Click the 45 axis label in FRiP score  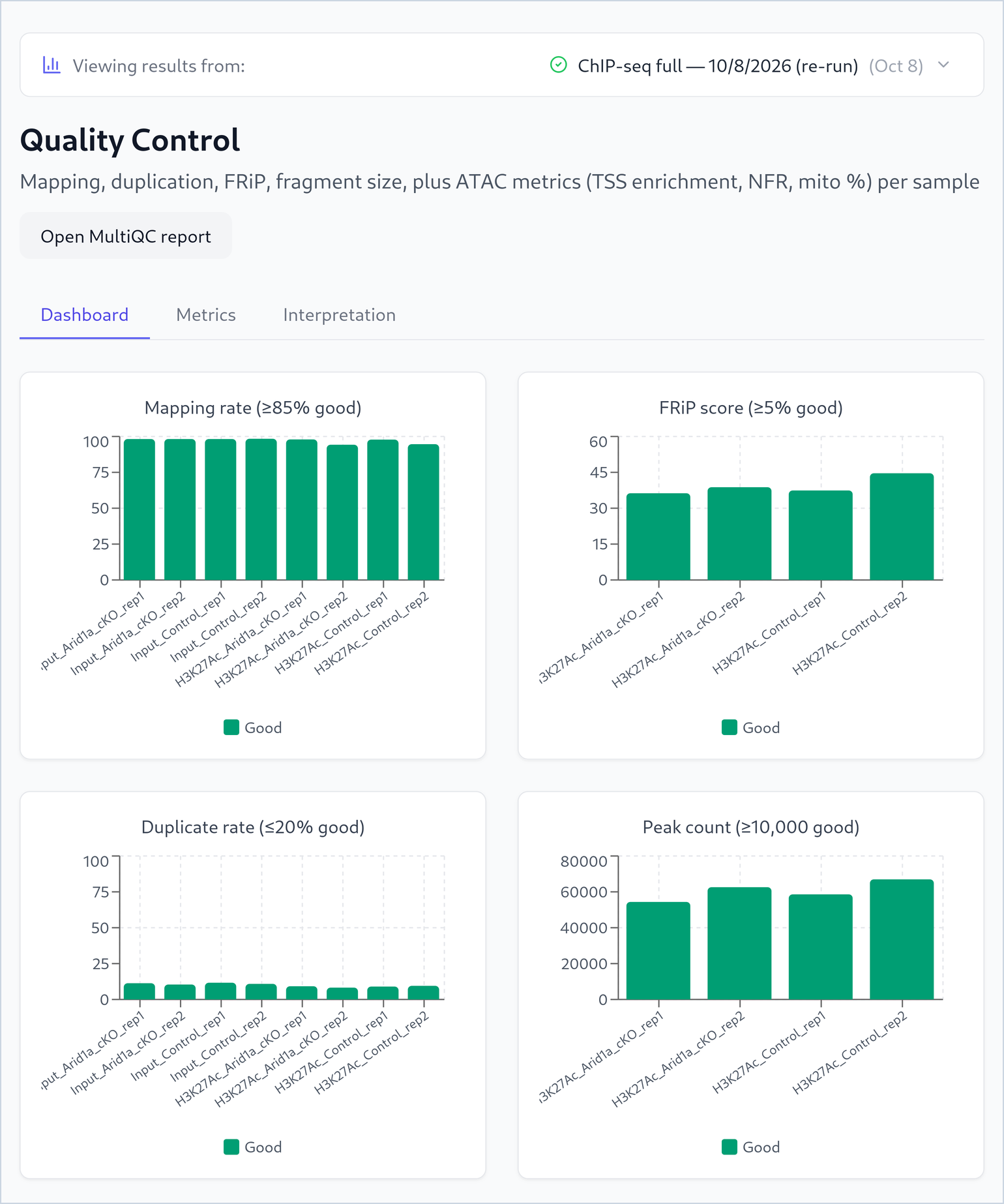[598, 472]
